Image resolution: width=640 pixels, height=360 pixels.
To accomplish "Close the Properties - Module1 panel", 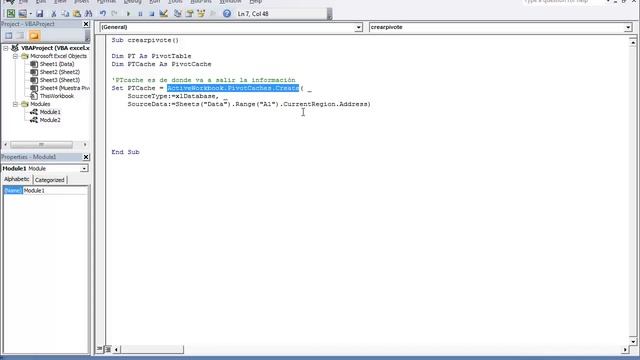I will point(86,157).
